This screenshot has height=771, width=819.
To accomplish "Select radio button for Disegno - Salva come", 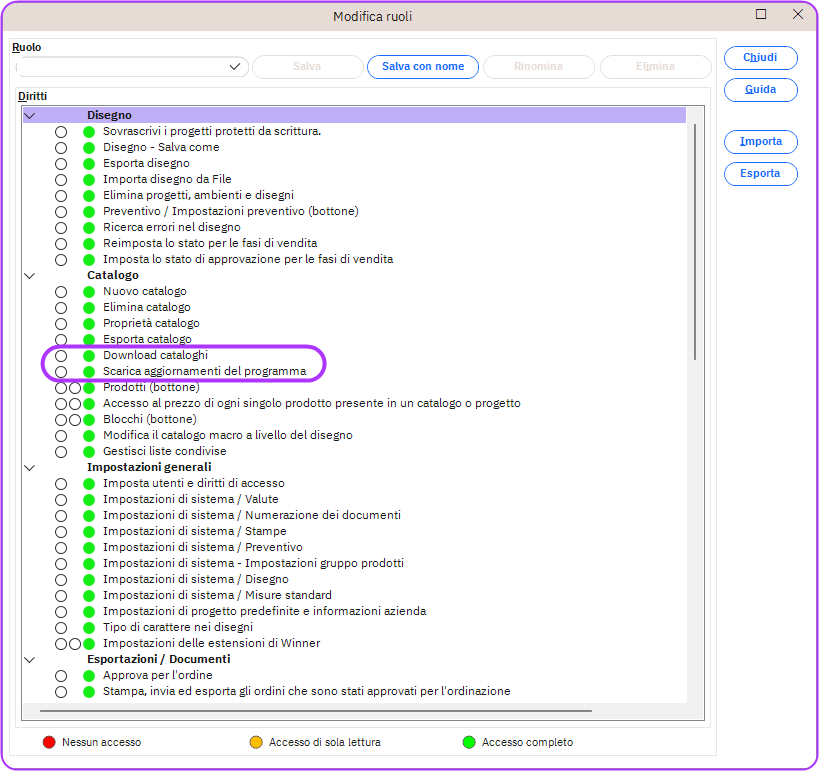I will pyautogui.click(x=61, y=147).
